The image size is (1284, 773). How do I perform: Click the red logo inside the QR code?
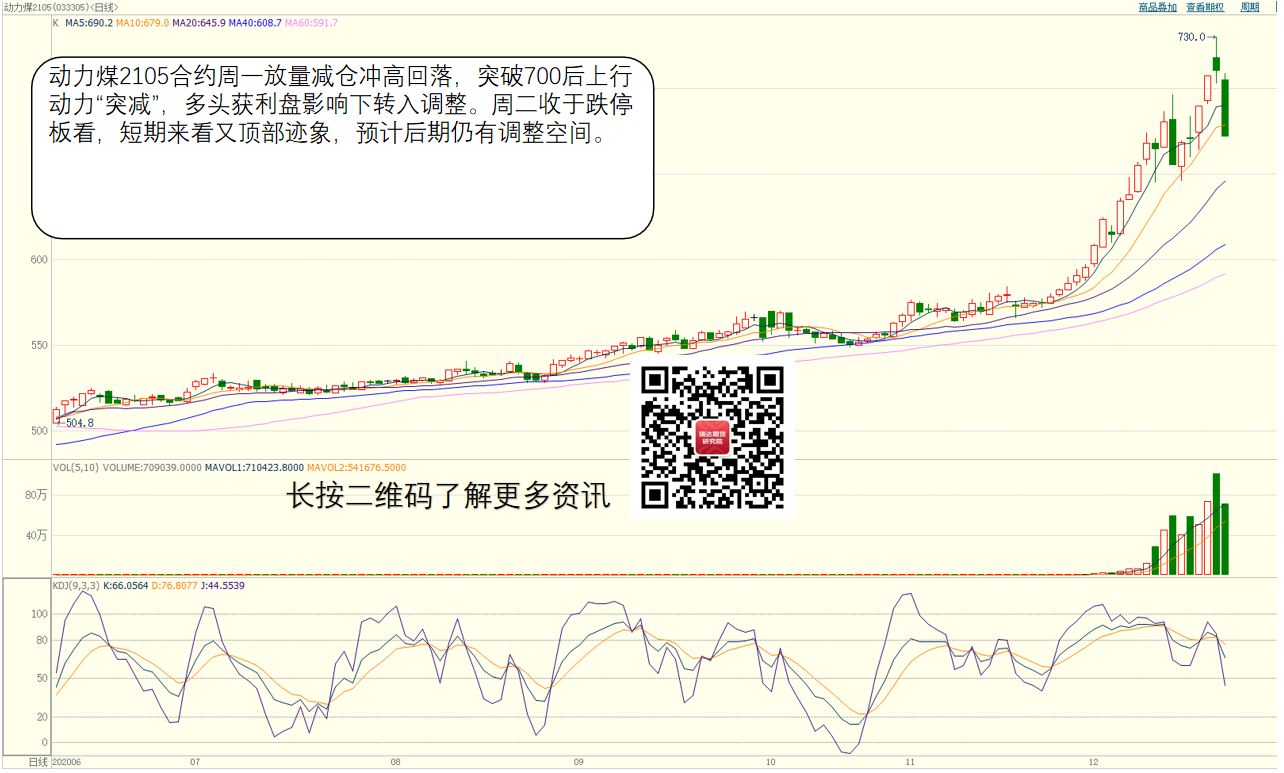712,438
